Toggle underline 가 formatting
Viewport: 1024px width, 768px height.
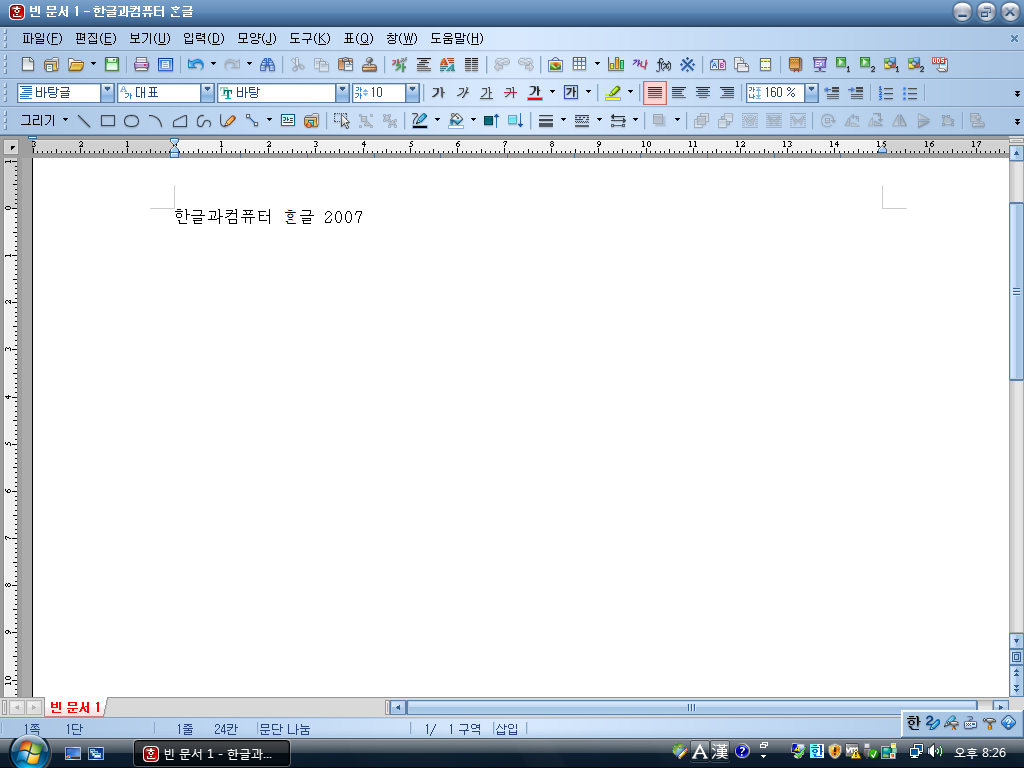(x=487, y=93)
